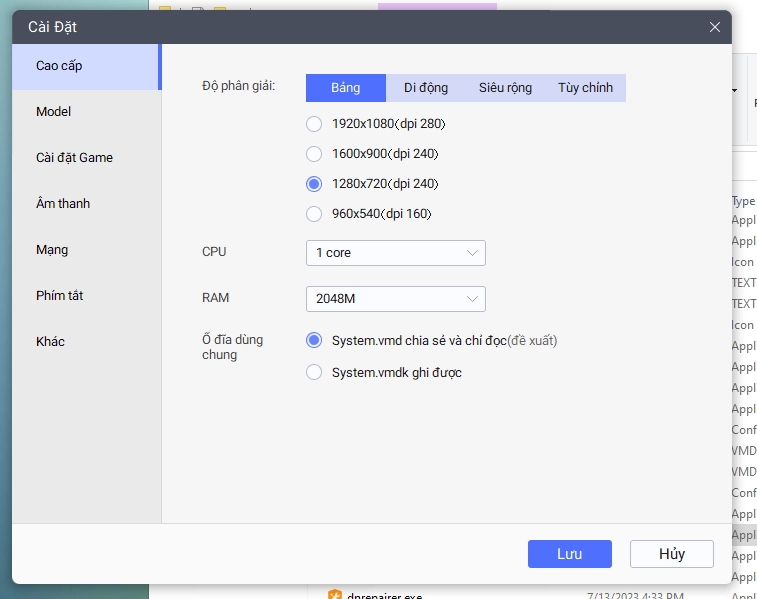Open the CPU core dropdown

tap(395, 253)
